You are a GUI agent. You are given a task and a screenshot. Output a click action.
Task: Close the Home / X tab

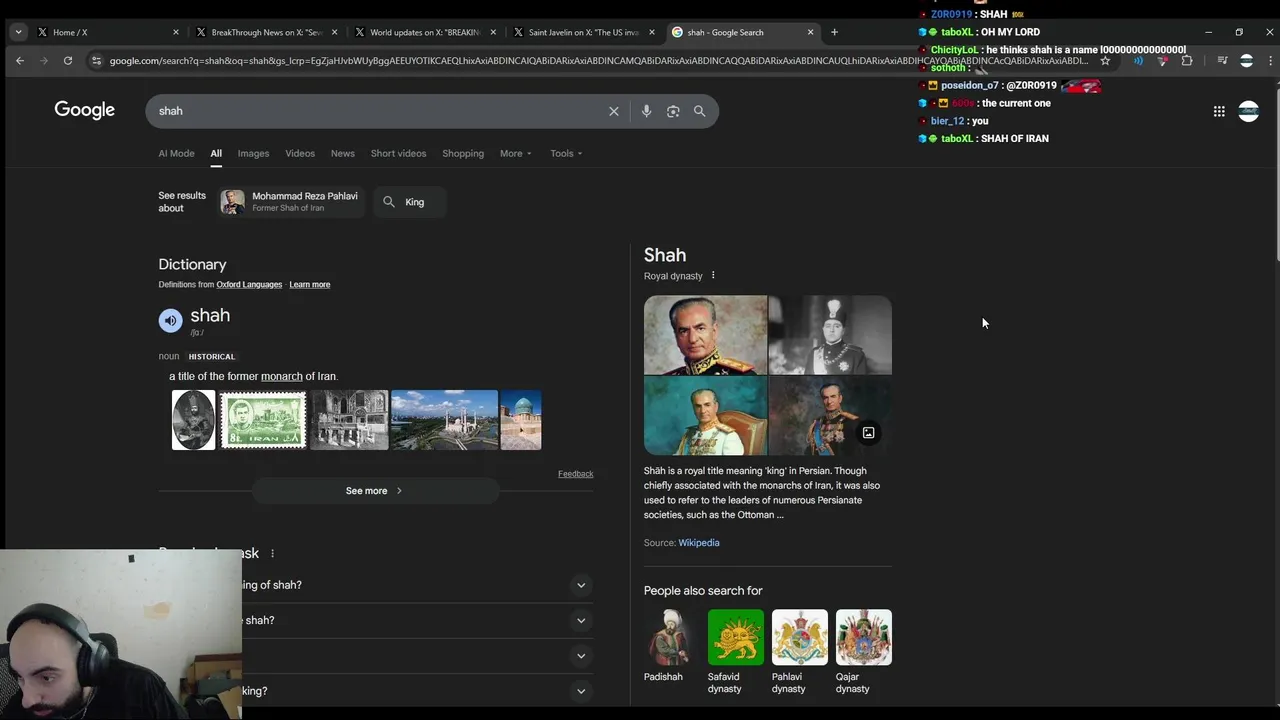point(176,32)
